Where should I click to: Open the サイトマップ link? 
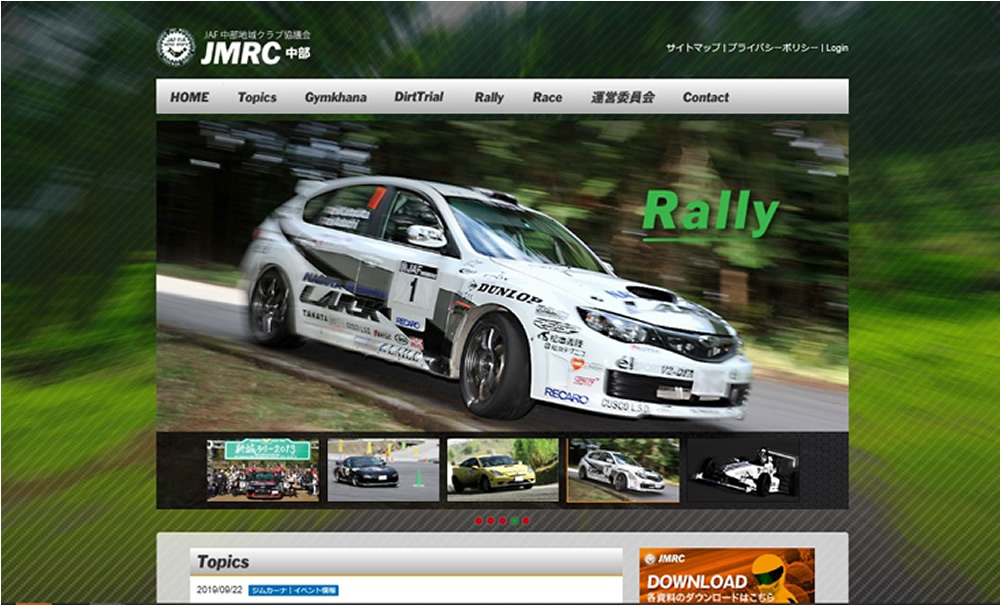pyautogui.click(x=693, y=48)
